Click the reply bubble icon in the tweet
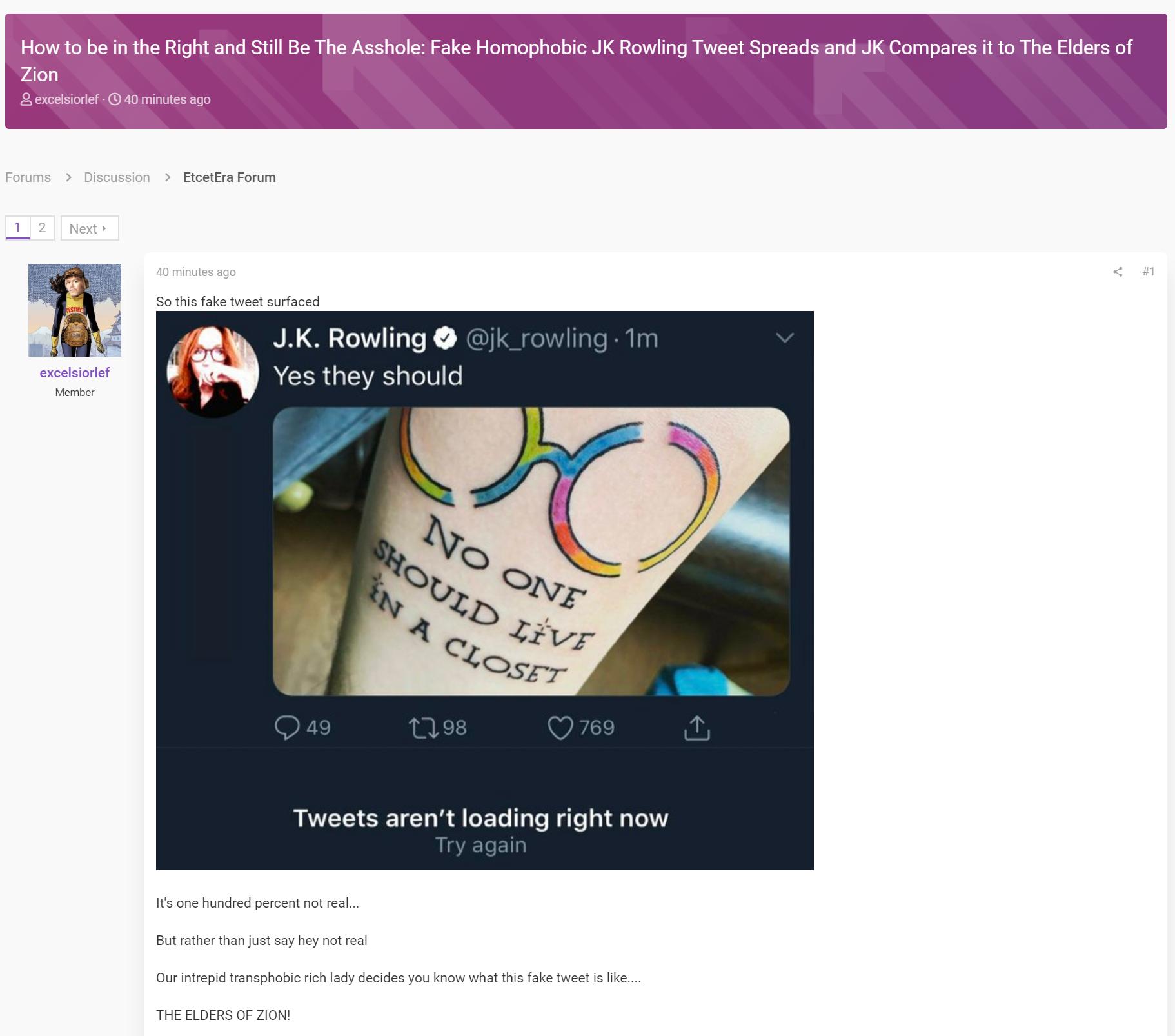Screen dimensions: 1175x1036 pyautogui.click(x=287, y=728)
